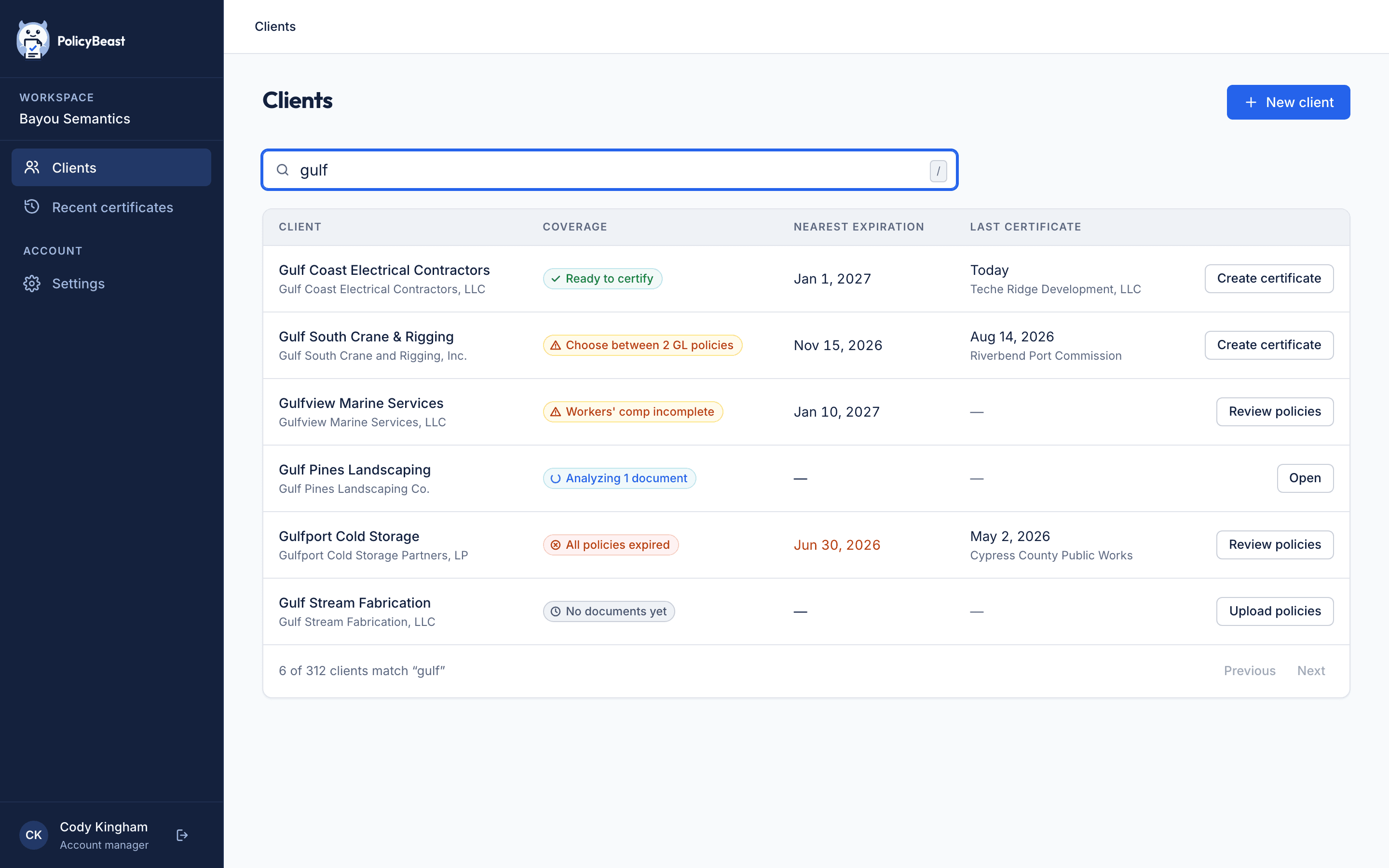This screenshot has height=868, width=1389.
Task: Click the PolicyBeast mascot logo
Action: (x=33, y=40)
